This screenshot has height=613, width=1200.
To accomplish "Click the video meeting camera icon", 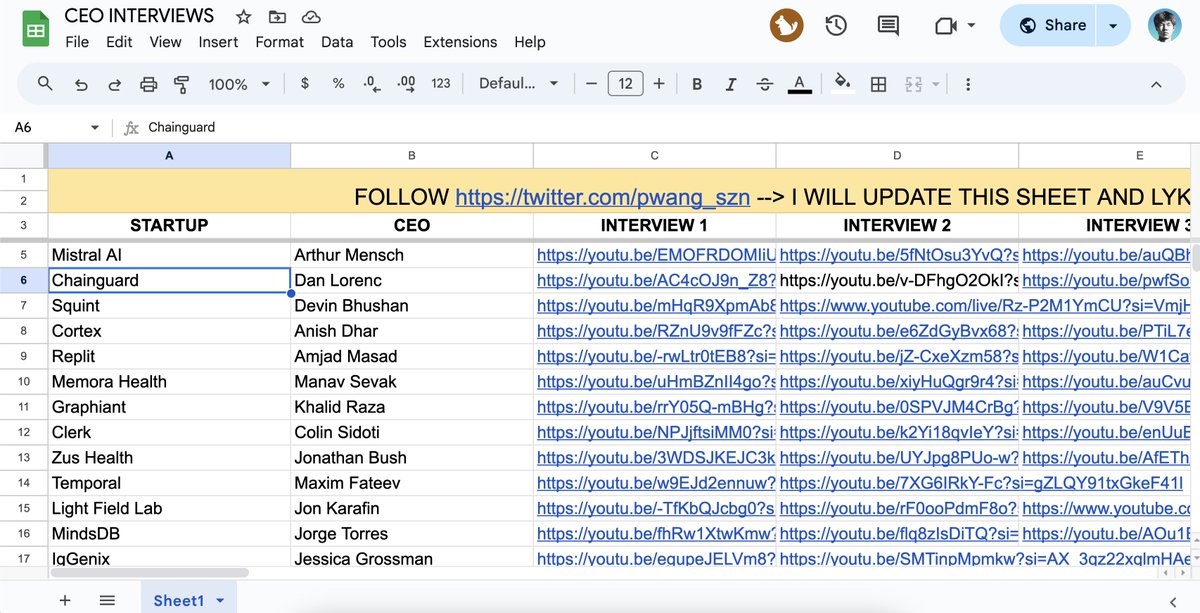I will coord(946,26).
